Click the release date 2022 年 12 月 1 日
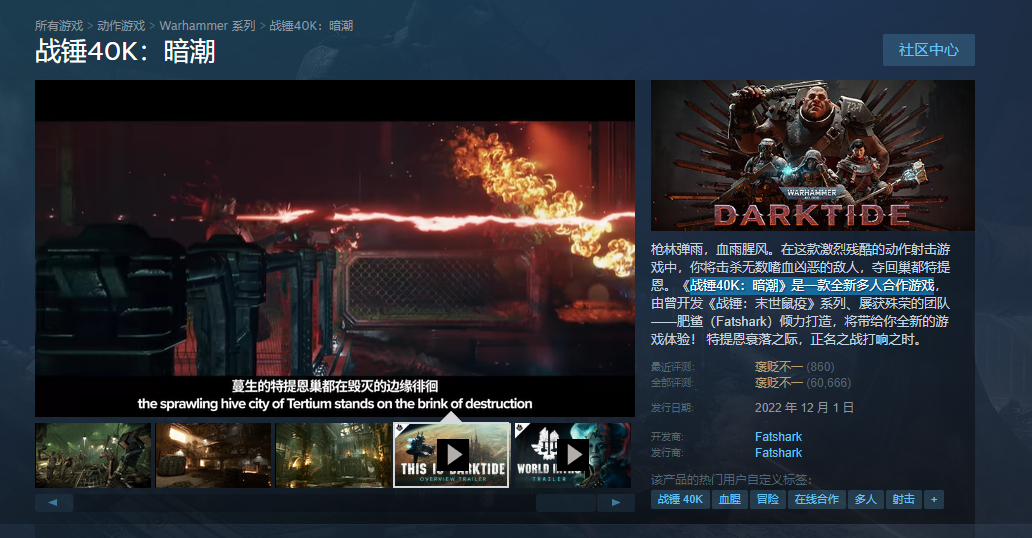 tap(804, 408)
